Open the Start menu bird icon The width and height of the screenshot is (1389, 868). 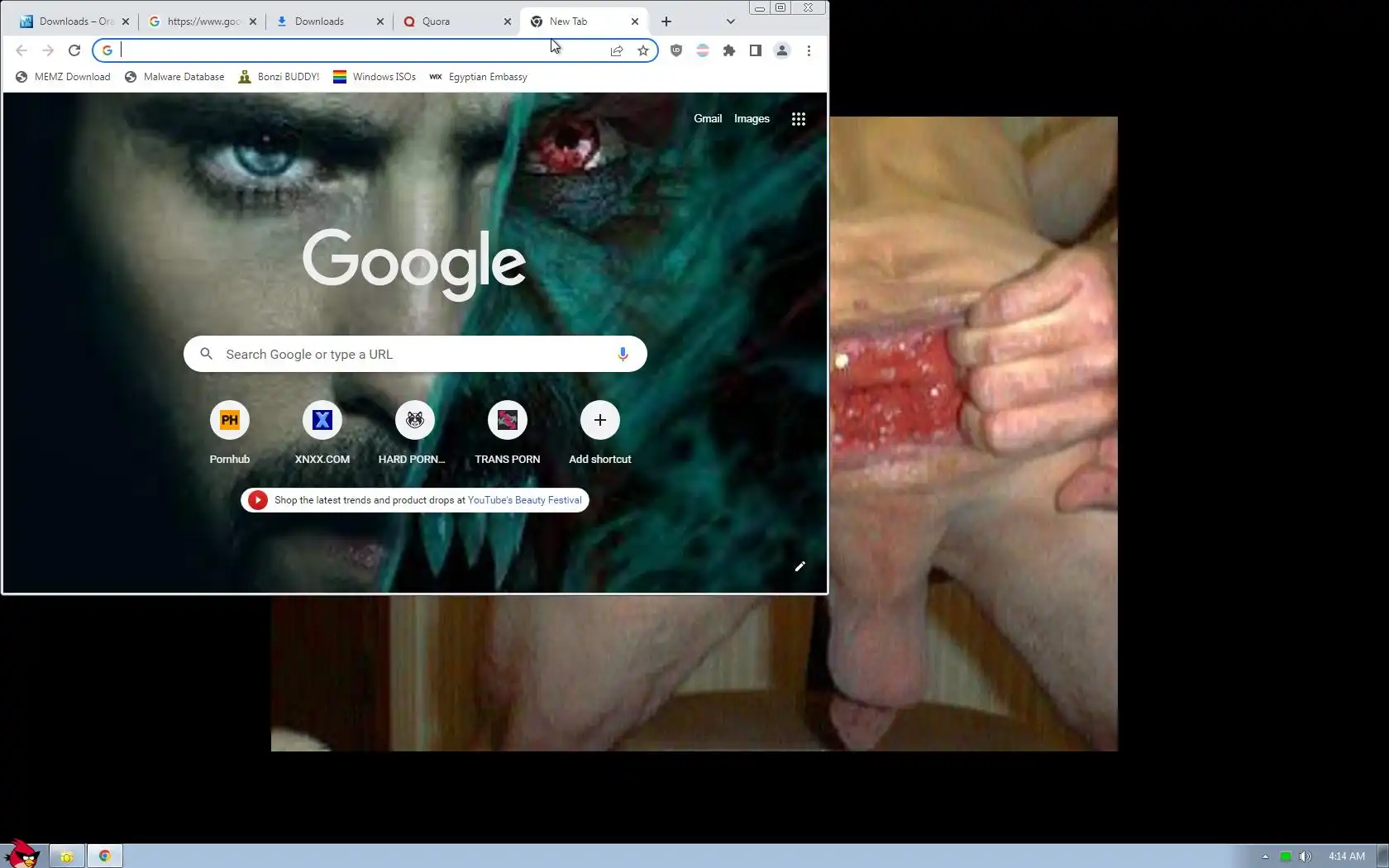click(21, 855)
